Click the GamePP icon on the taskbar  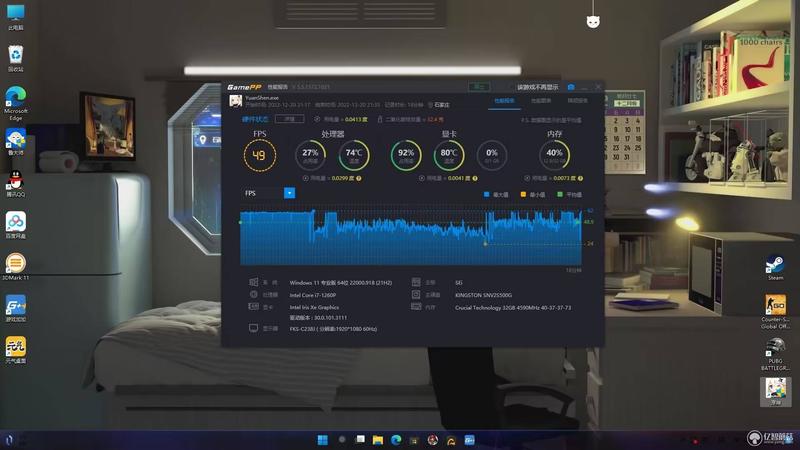click(470, 440)
